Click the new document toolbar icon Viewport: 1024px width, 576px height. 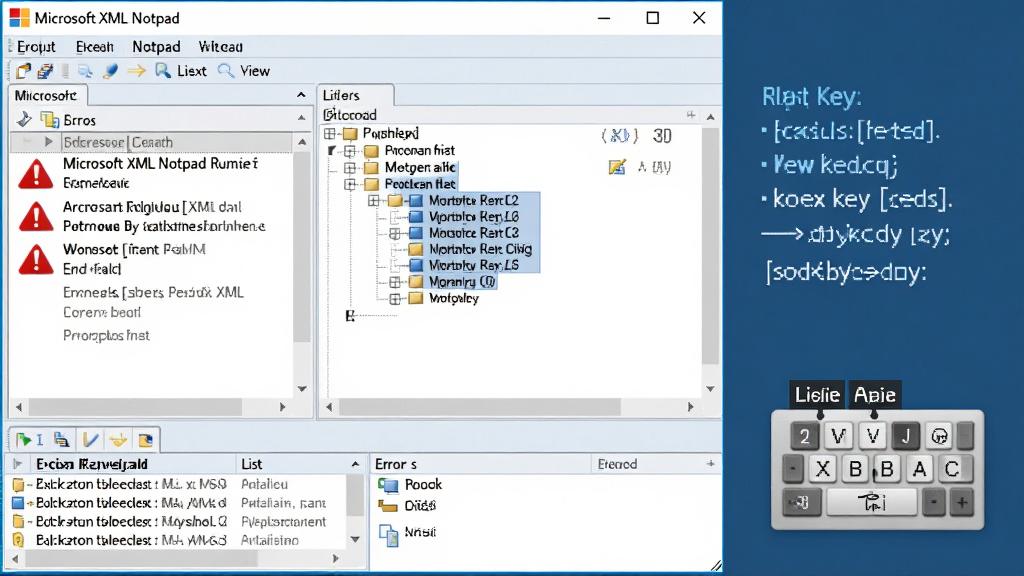point(24,71)
